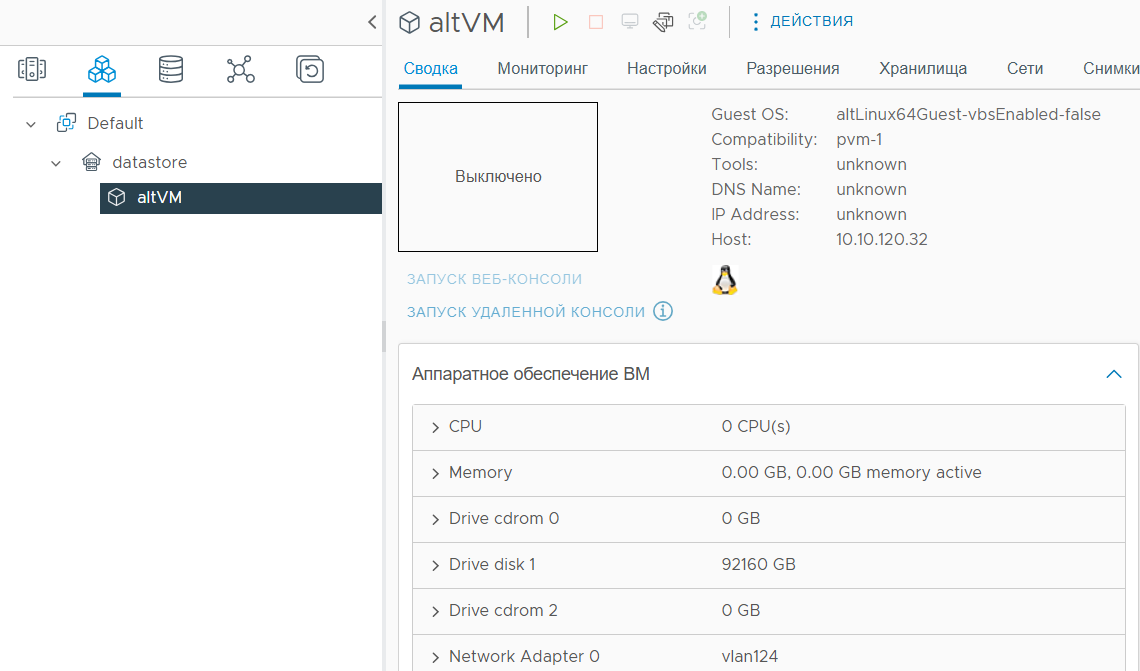Open the Настройки tab
The width and height of the screenshot is (1140, 671).
pyautogui.click(x=667, y=68)
